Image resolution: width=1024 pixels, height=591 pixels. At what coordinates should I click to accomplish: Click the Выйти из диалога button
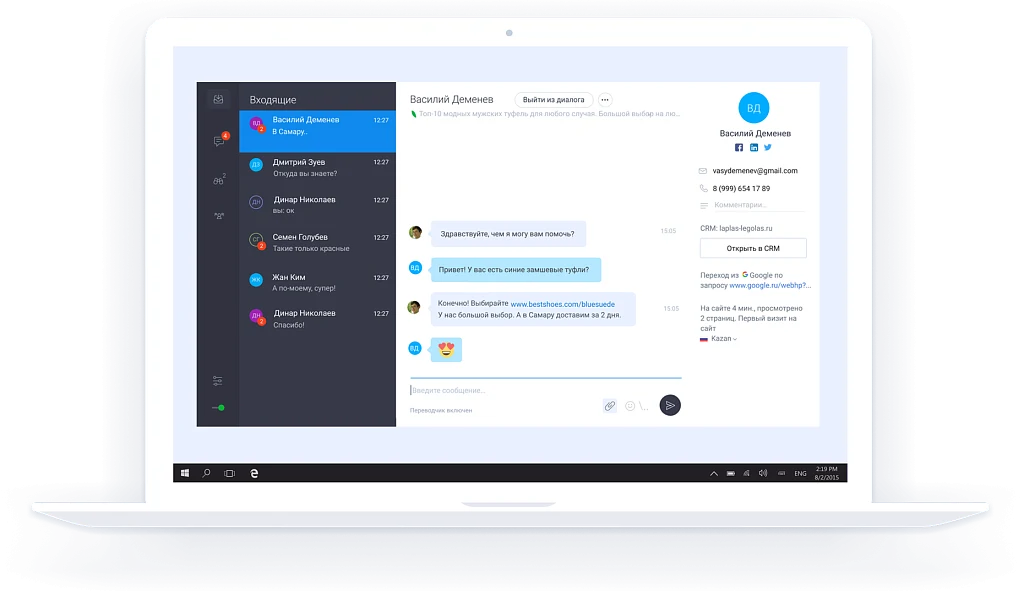tap(554, 100)
